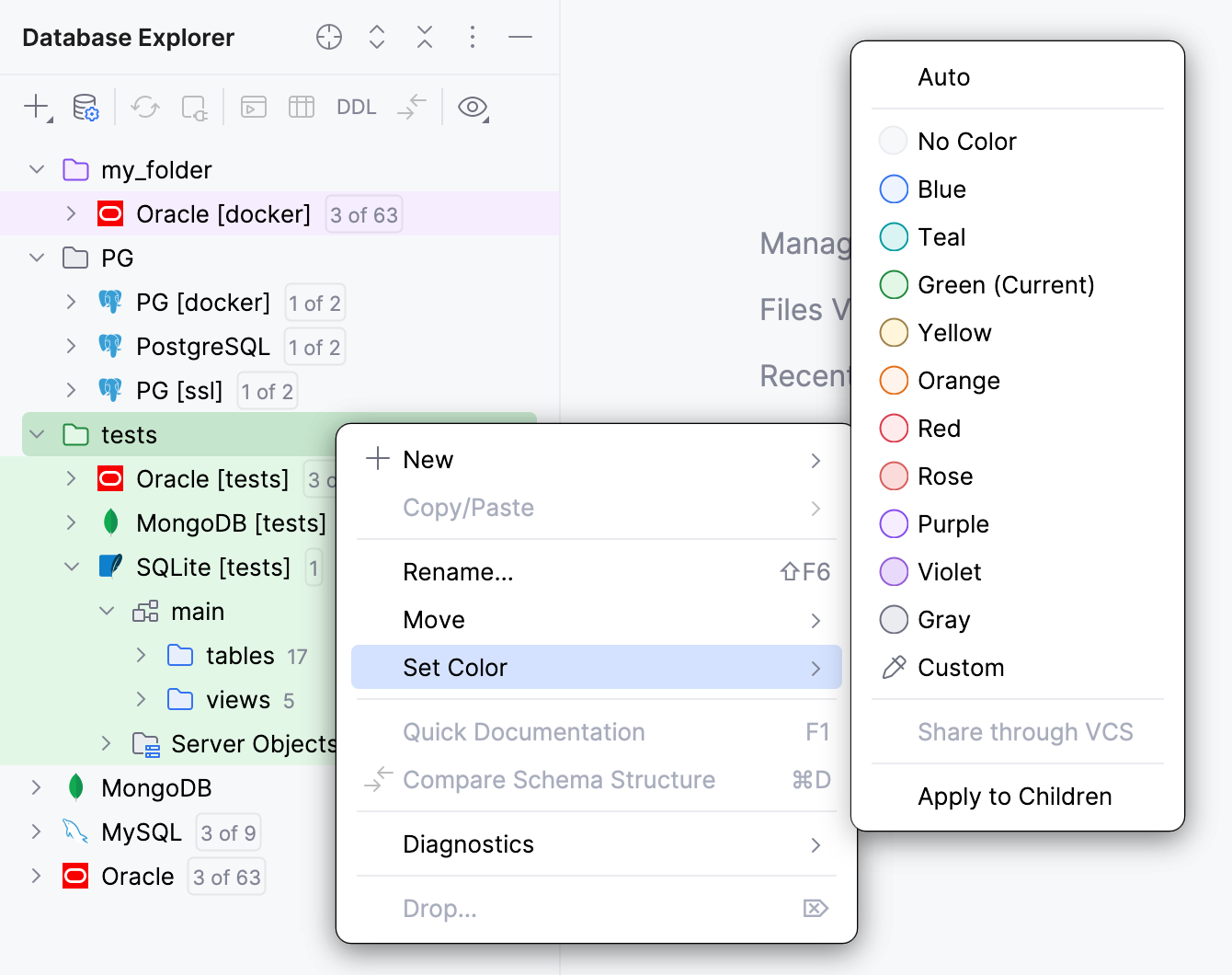
Task: Expand the MySQL data source
Action: [37, 832]
